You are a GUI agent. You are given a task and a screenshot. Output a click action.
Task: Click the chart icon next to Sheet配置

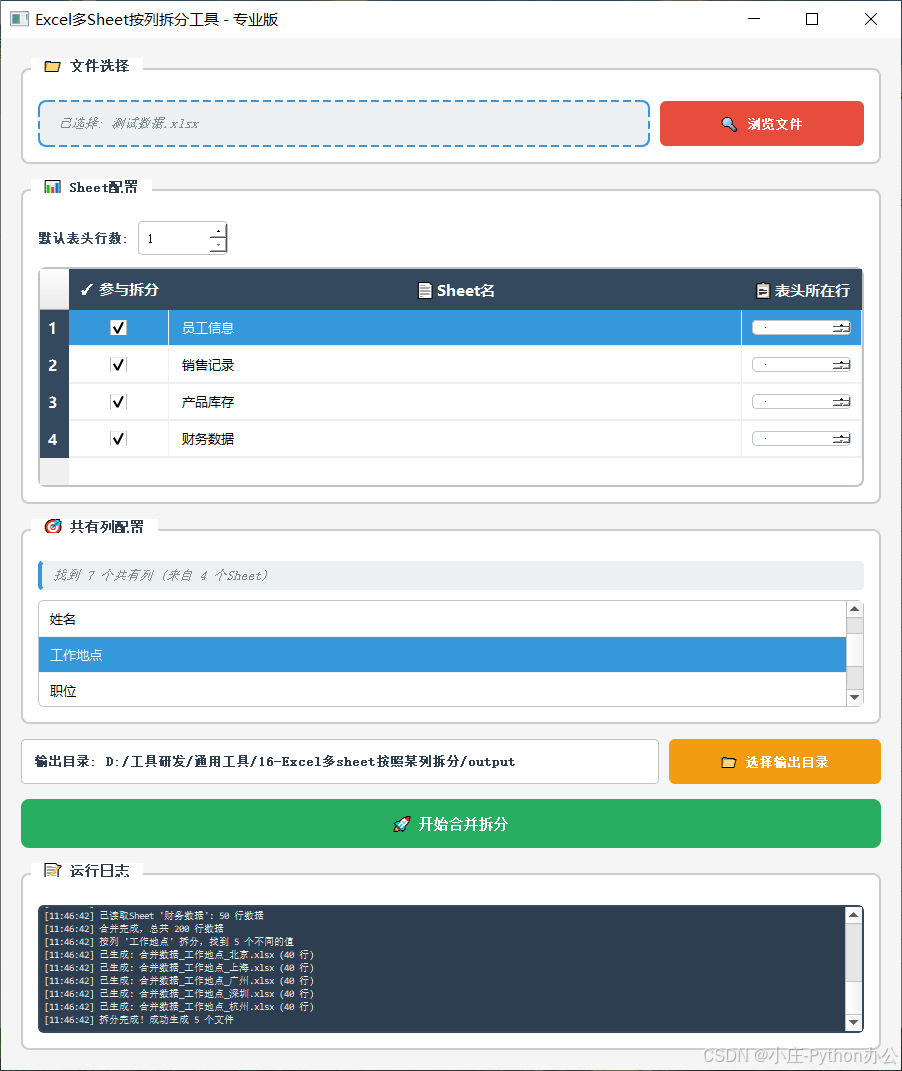(x=52, y=186)
